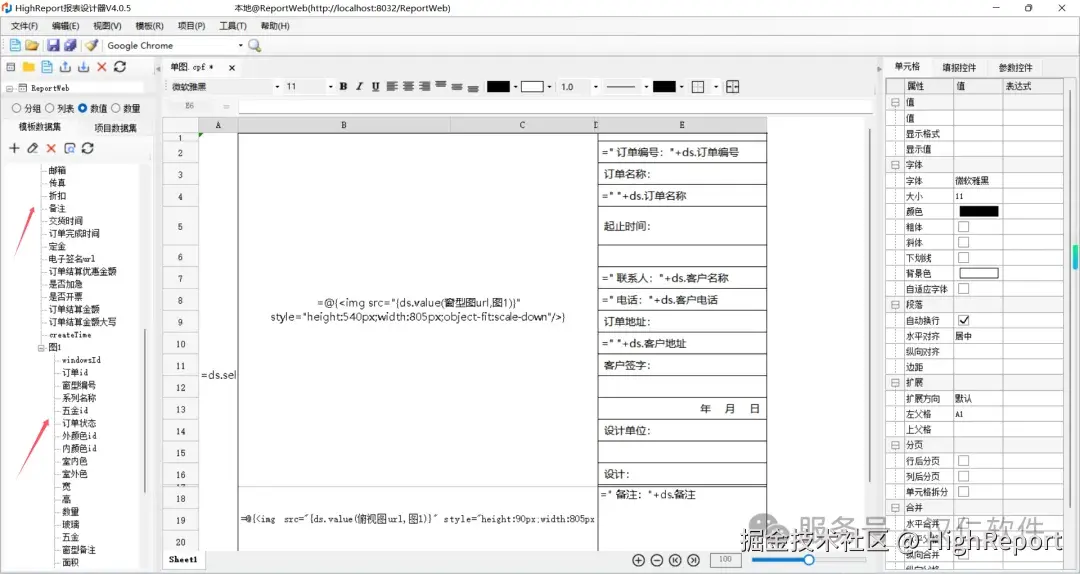
Task: Uncheck the 自动换行 checkbox
Action: click(964, 320)
